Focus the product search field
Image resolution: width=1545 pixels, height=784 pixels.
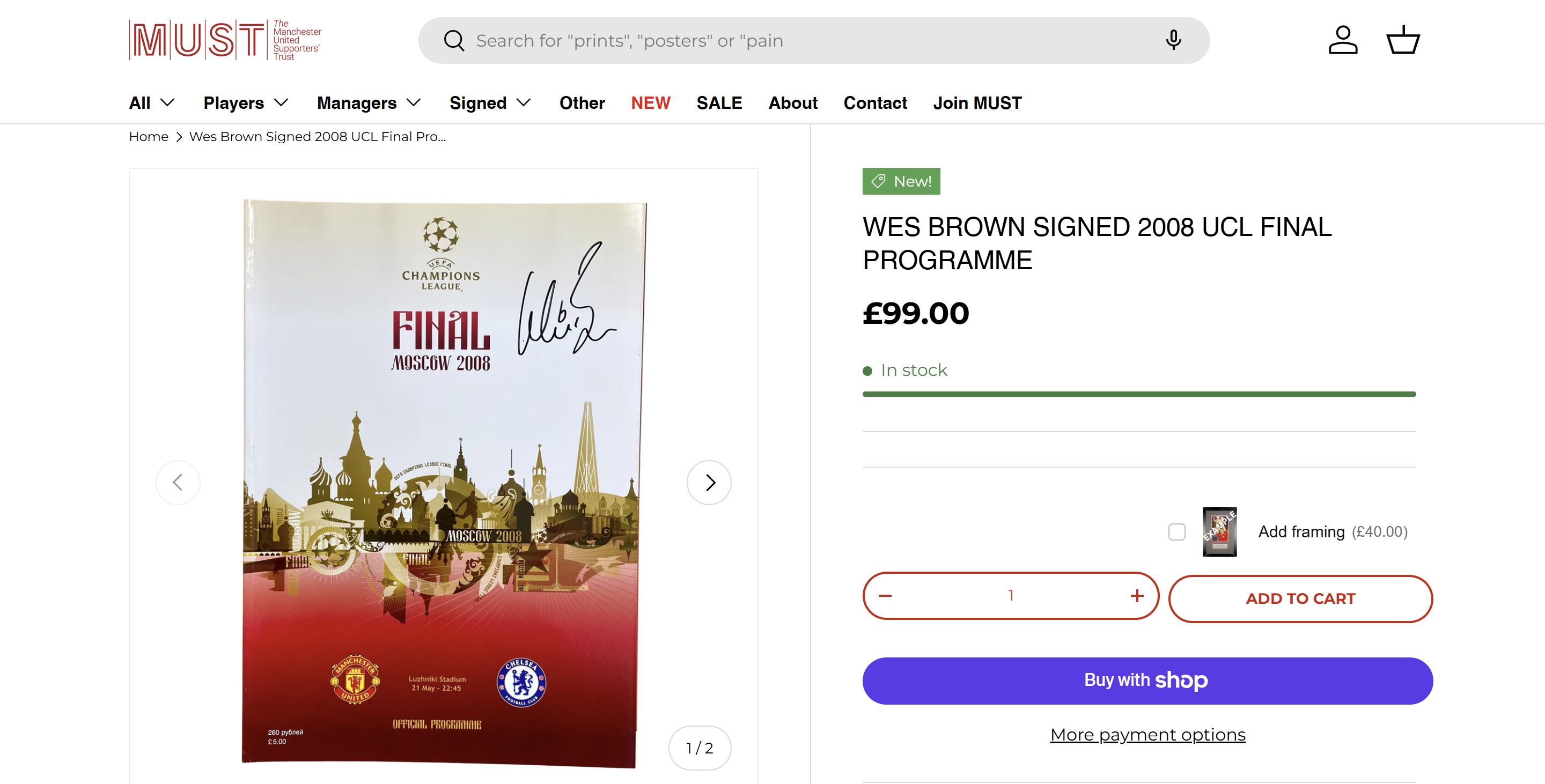point(779,41)
